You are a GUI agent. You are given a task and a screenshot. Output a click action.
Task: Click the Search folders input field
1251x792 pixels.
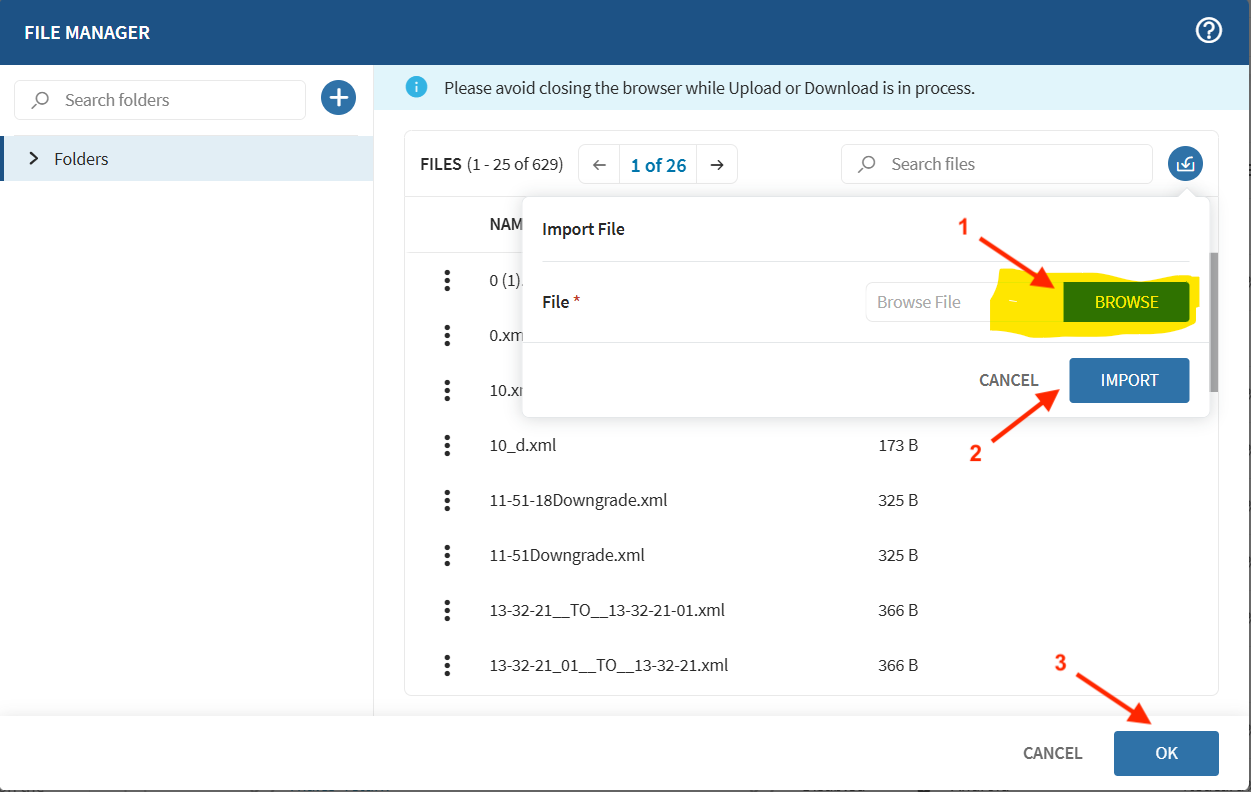coord(170,100)
